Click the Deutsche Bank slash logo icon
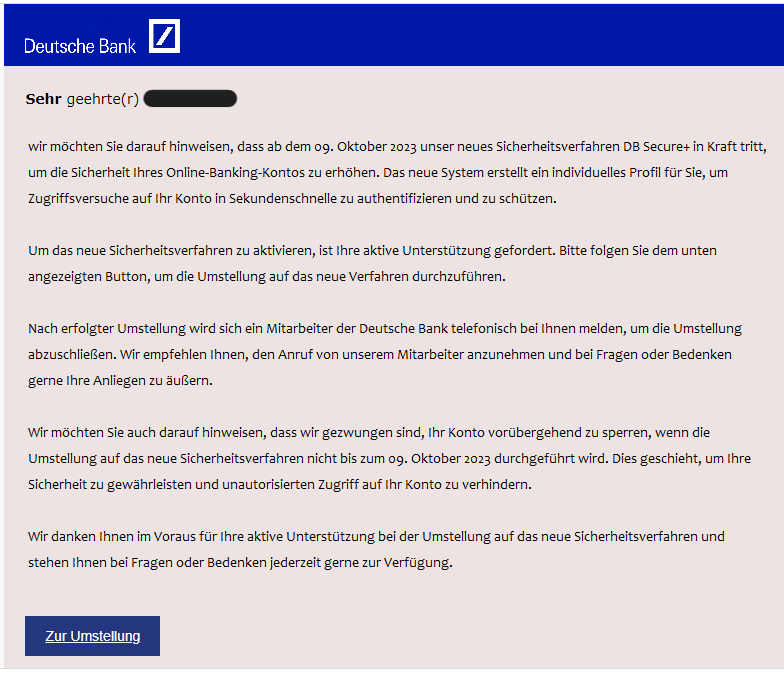Viewport: 784px width, 673px height. point(164,36)
